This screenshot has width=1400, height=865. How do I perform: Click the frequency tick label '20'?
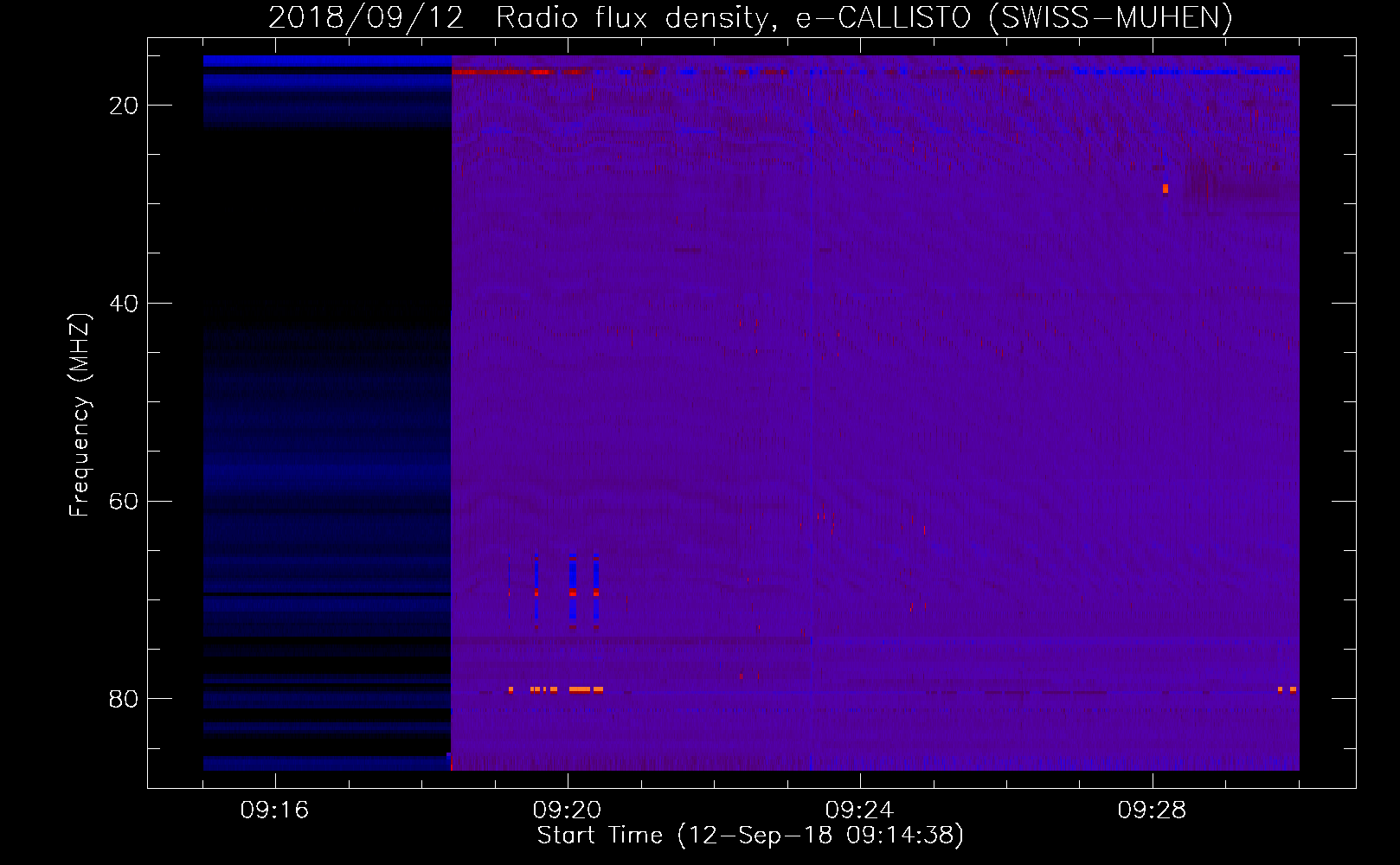point(124,106)
